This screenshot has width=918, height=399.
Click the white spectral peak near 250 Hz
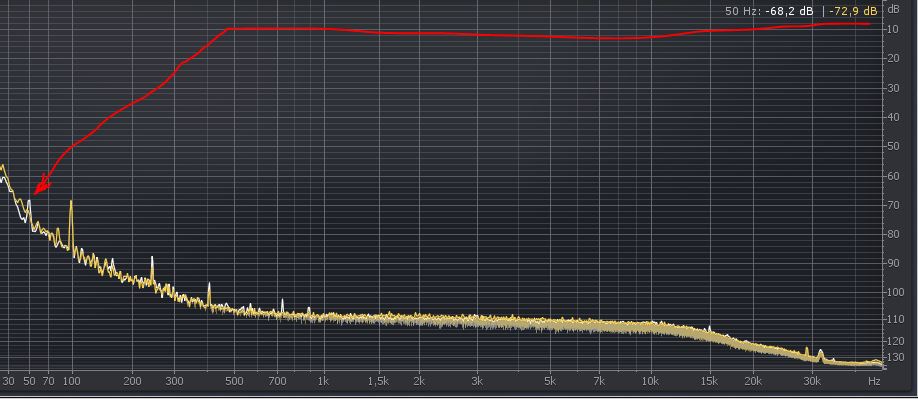point(152,270)
